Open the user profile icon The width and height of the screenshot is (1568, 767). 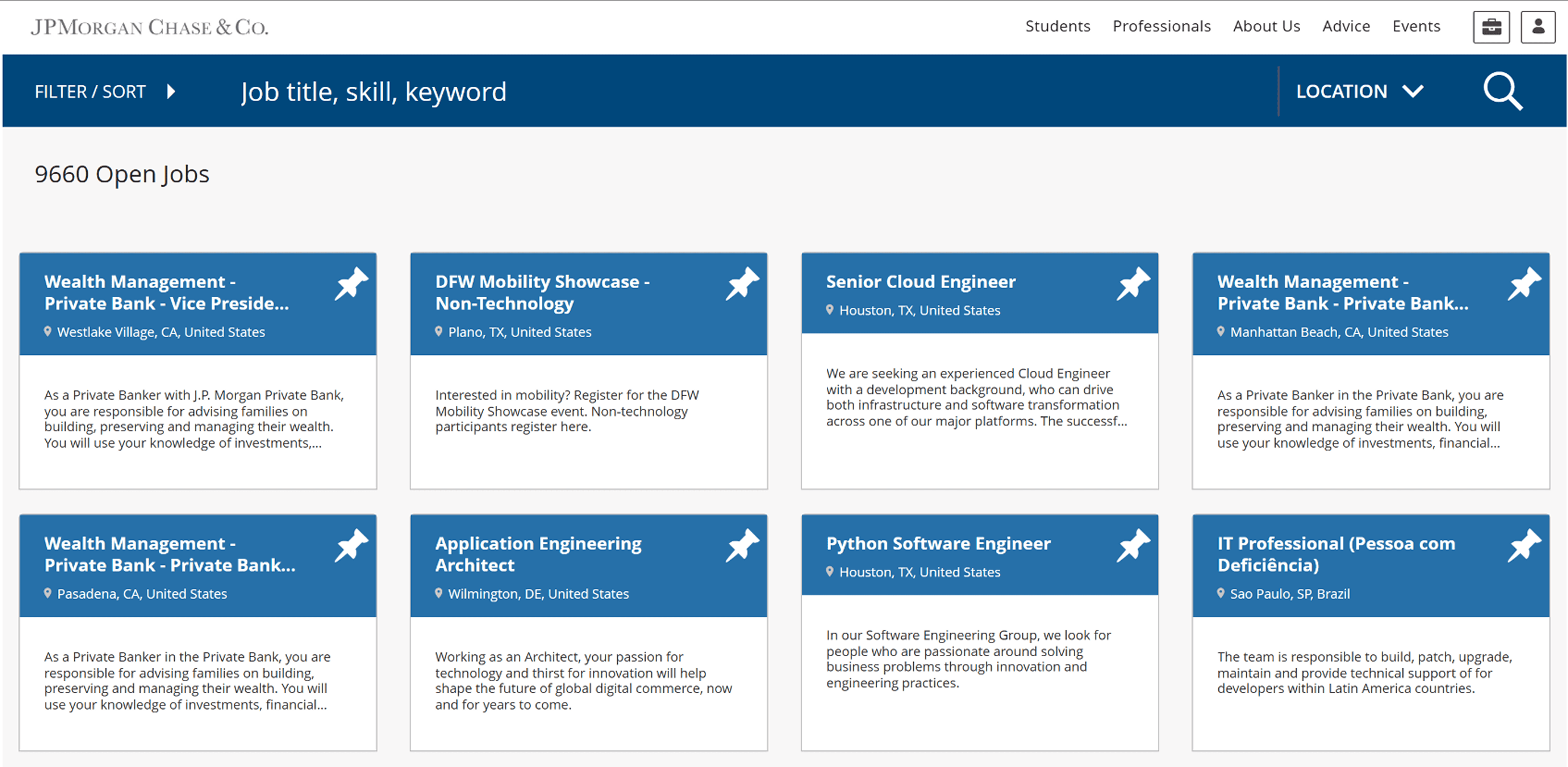[1537, 27]
